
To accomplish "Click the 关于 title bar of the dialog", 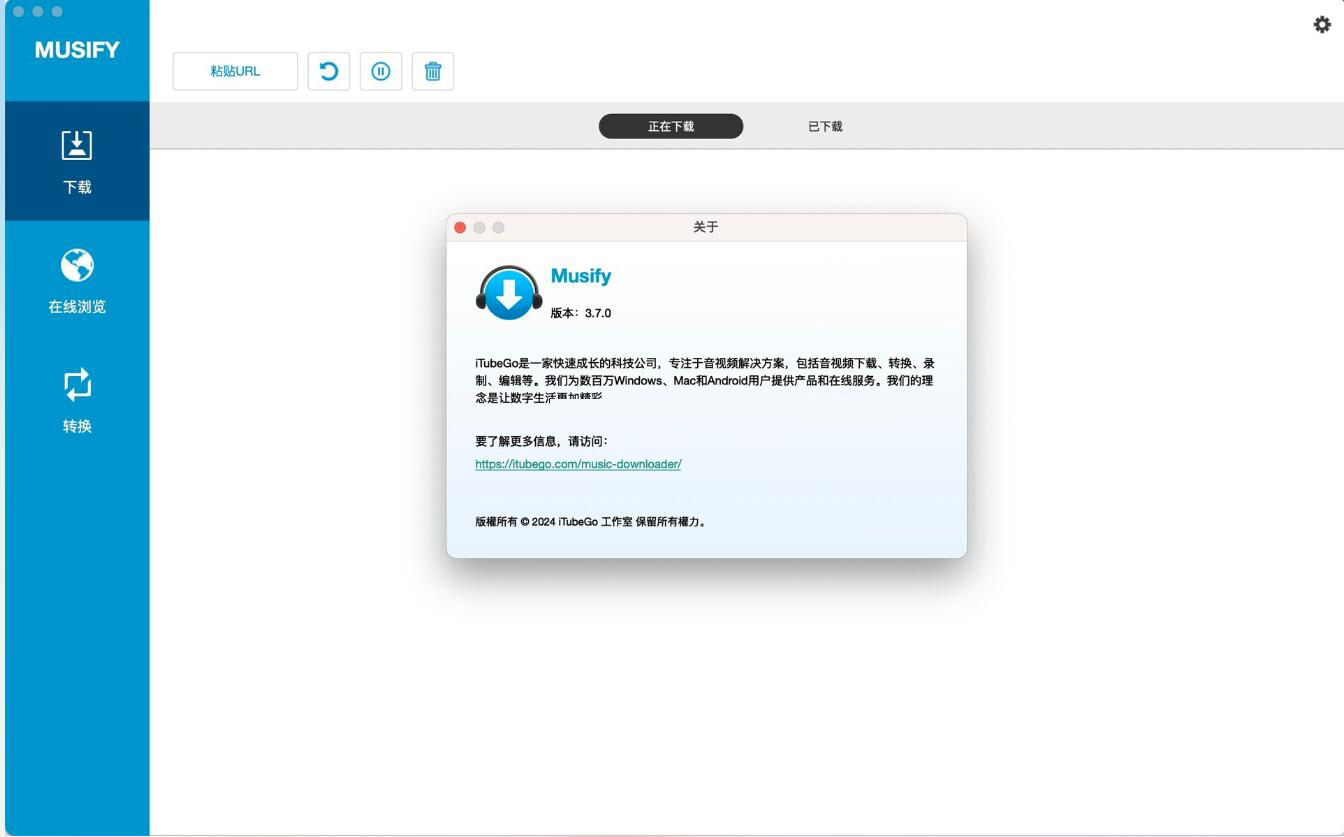I will click(706, 227).
